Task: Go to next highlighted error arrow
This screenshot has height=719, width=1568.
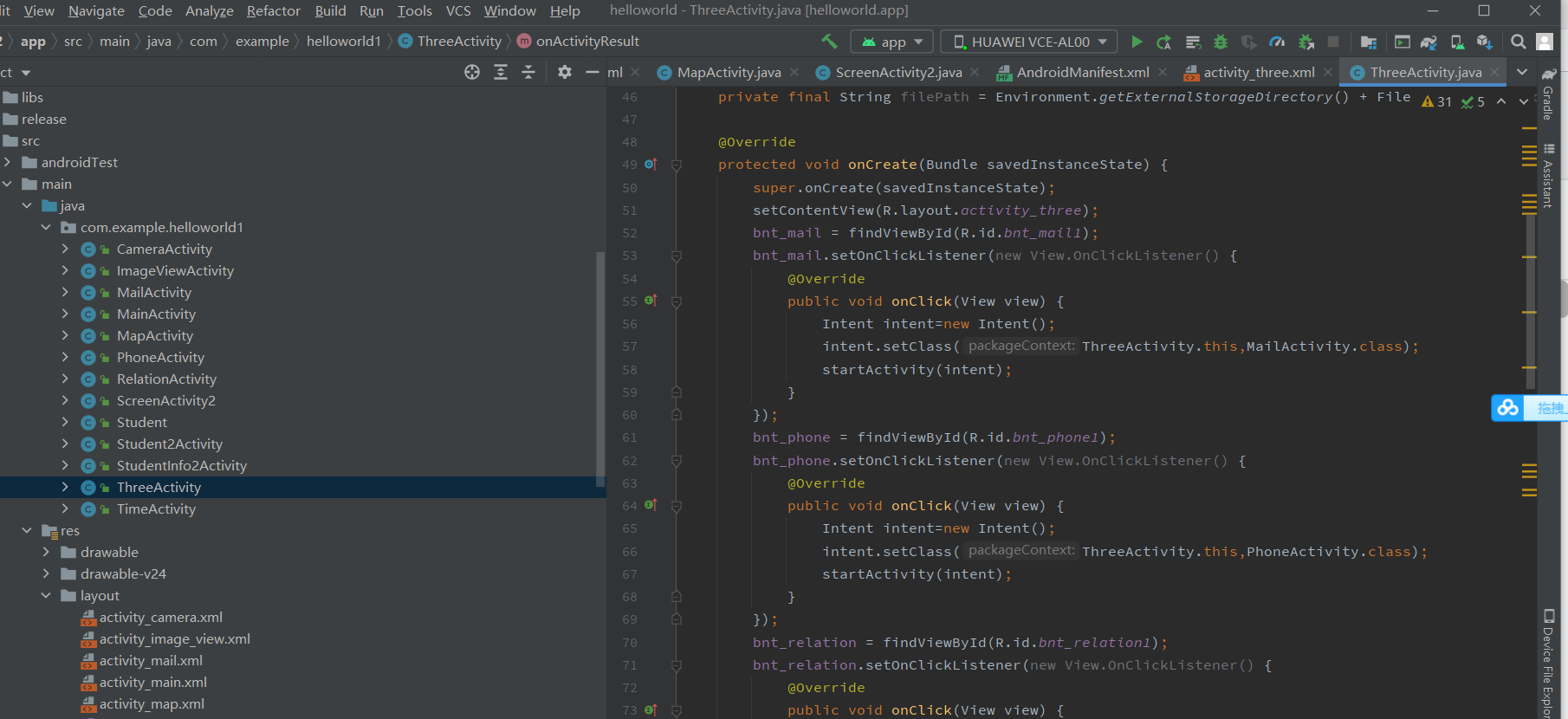Action: (x=1524, y=101)
